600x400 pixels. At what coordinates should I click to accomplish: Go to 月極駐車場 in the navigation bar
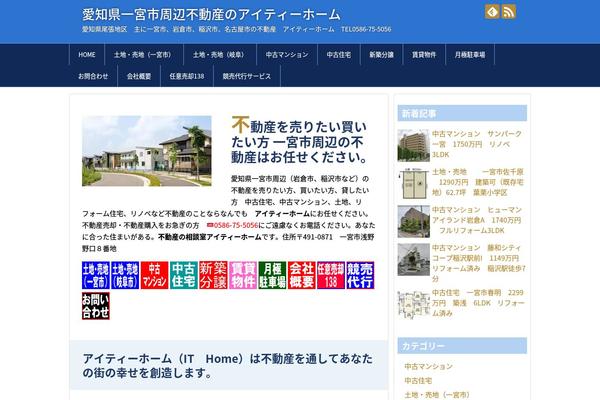(x=470, y=55)
